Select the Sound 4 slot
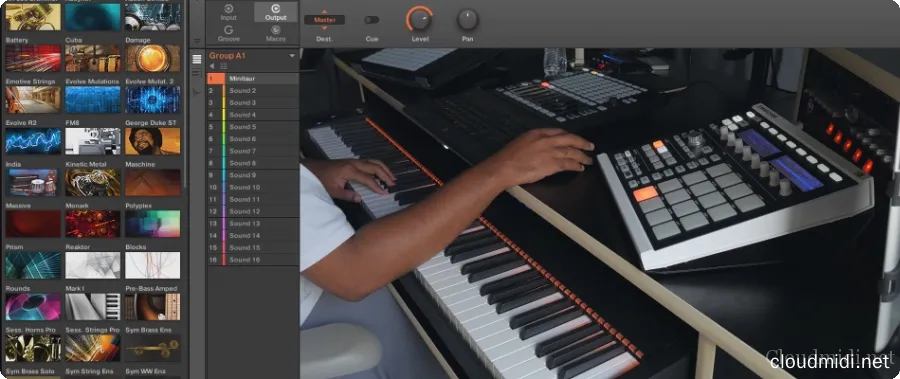 coord(253,115)
